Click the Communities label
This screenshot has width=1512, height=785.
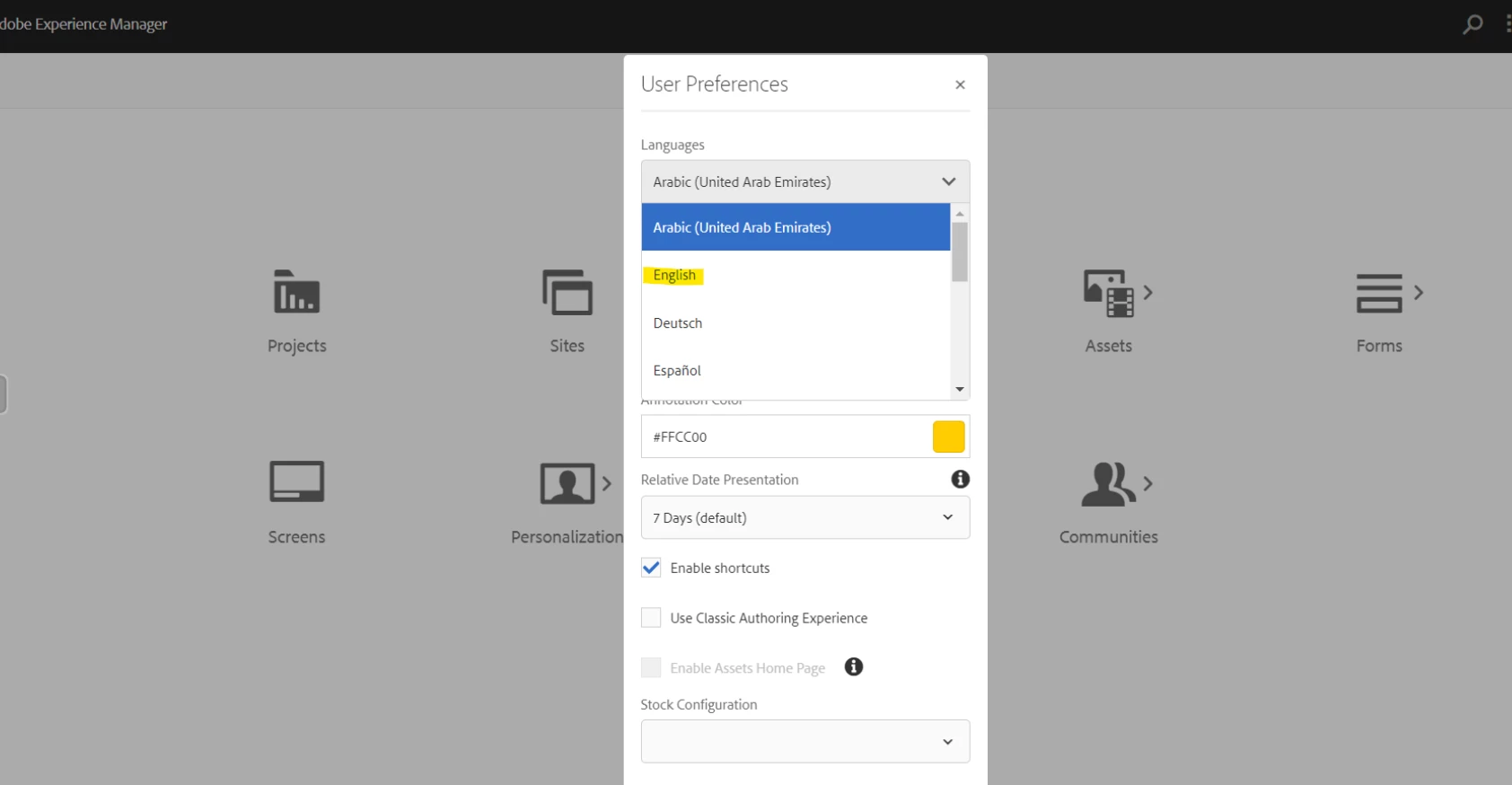pos(1109,537)
